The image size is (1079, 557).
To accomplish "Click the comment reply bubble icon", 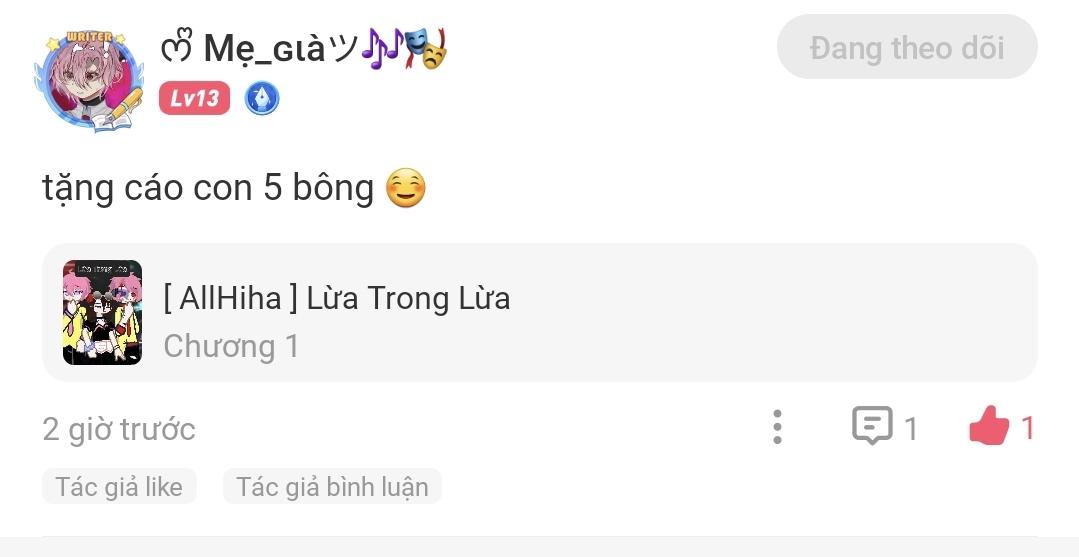I will tap(871, 427).
